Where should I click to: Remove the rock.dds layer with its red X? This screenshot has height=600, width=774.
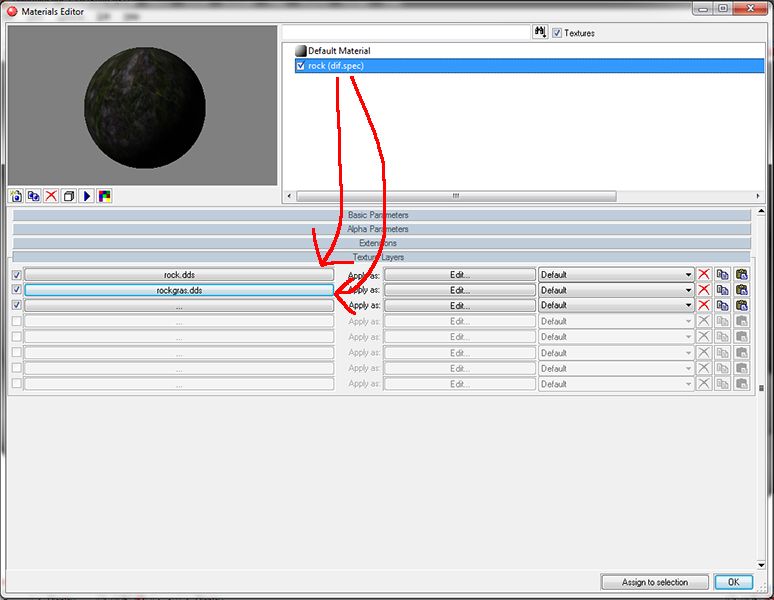(704, 274)
